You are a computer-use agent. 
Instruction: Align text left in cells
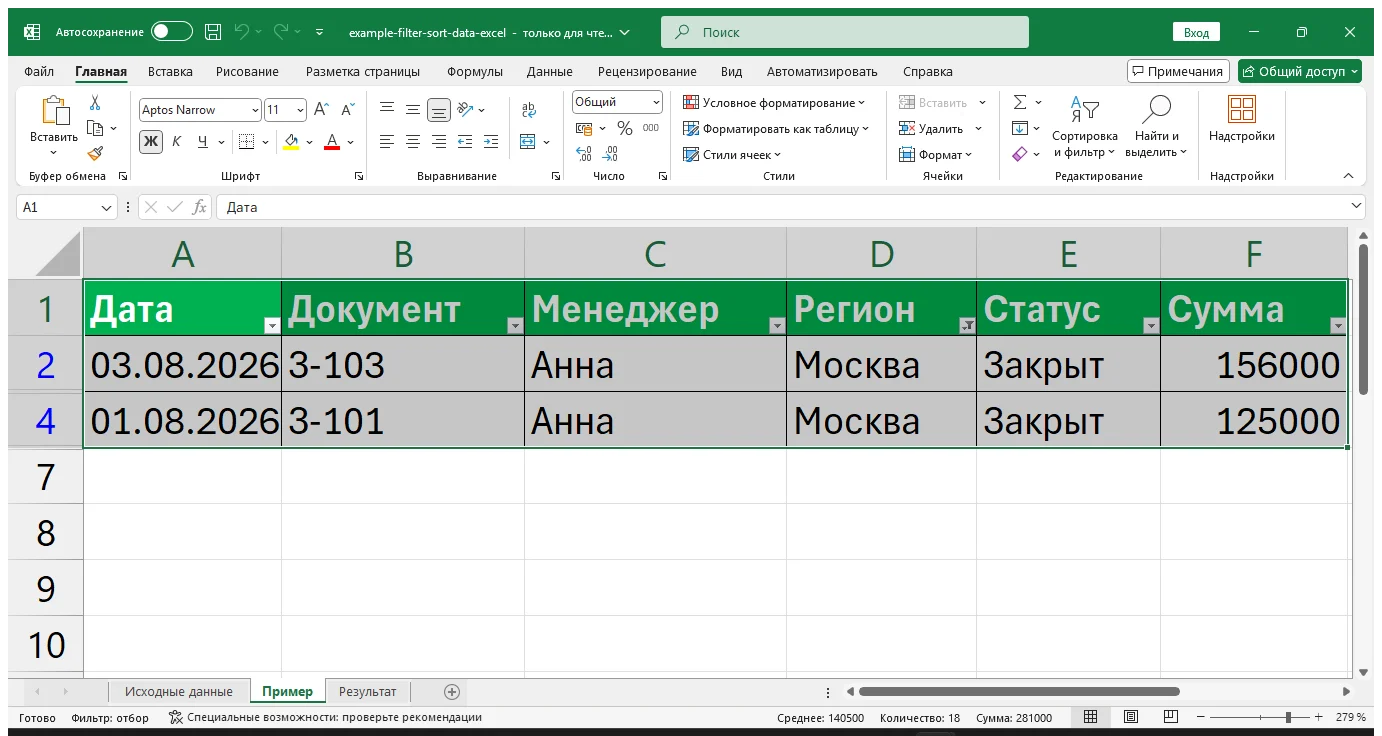(387, 142)
